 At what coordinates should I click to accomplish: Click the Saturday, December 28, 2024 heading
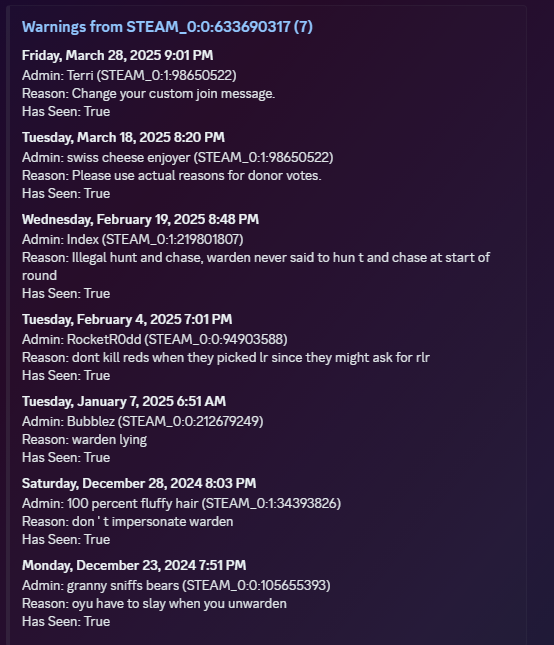(139, 483)
